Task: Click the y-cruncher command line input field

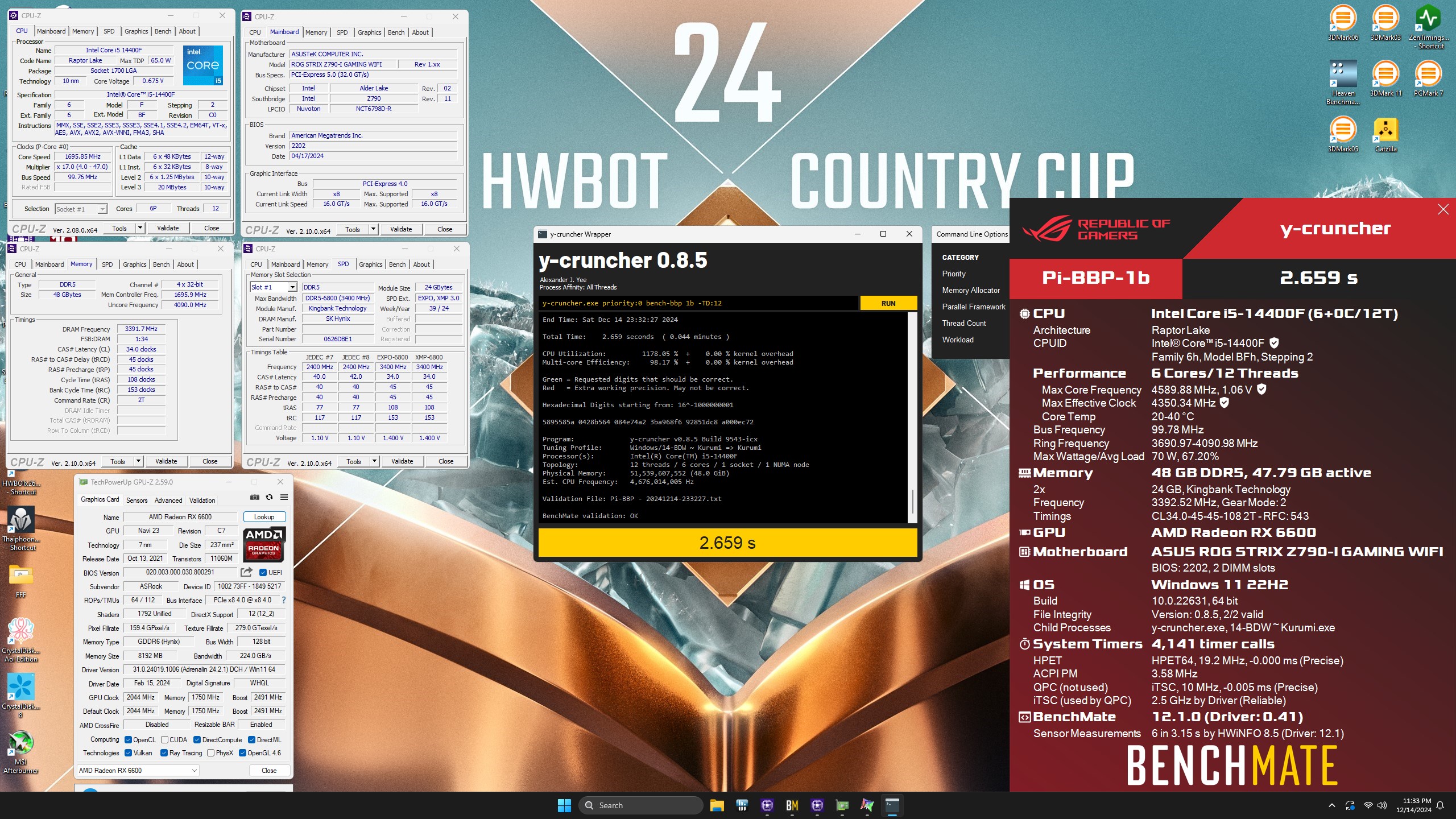Action: point(698,303)
